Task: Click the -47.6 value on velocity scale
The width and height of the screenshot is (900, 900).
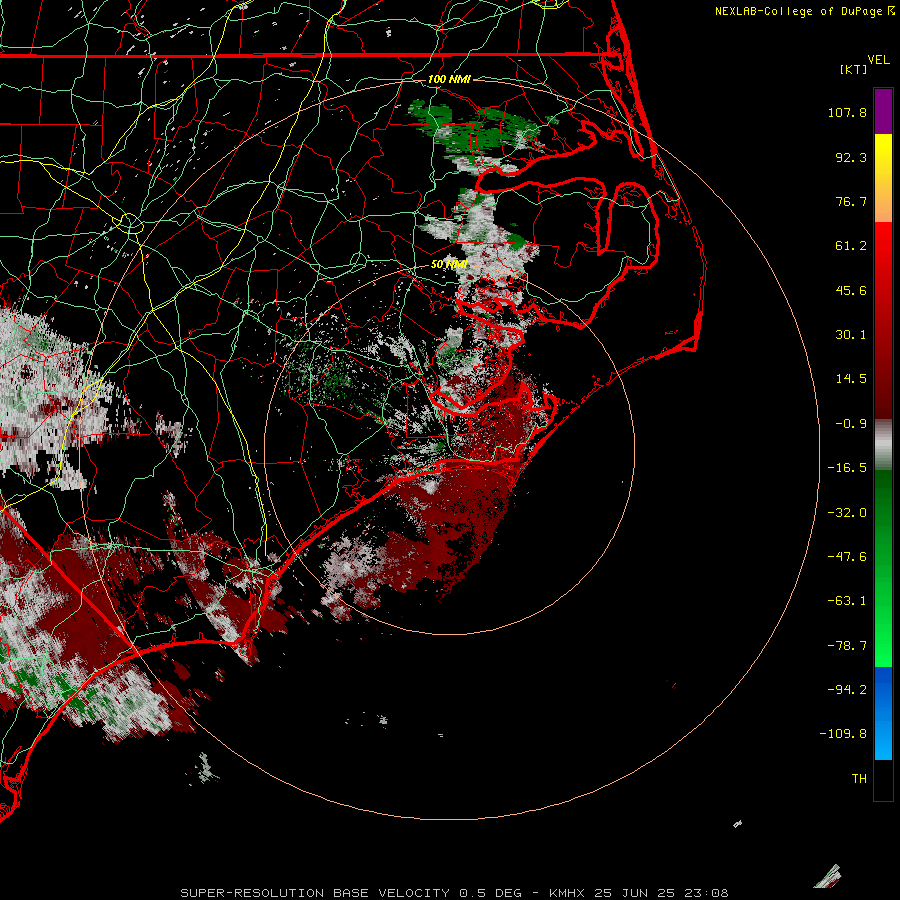Action: point(847,557)
